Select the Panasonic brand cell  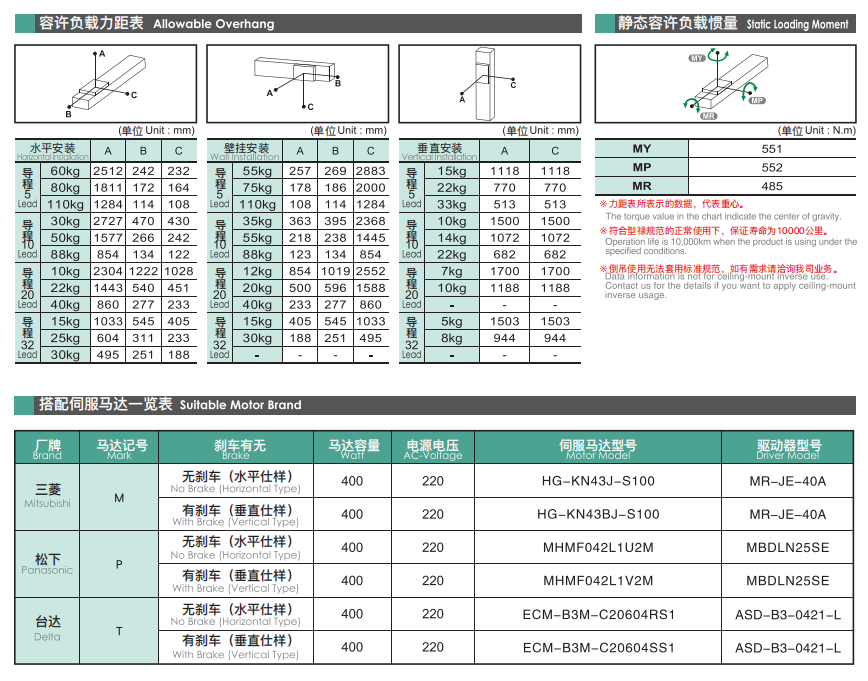[47, 564]
